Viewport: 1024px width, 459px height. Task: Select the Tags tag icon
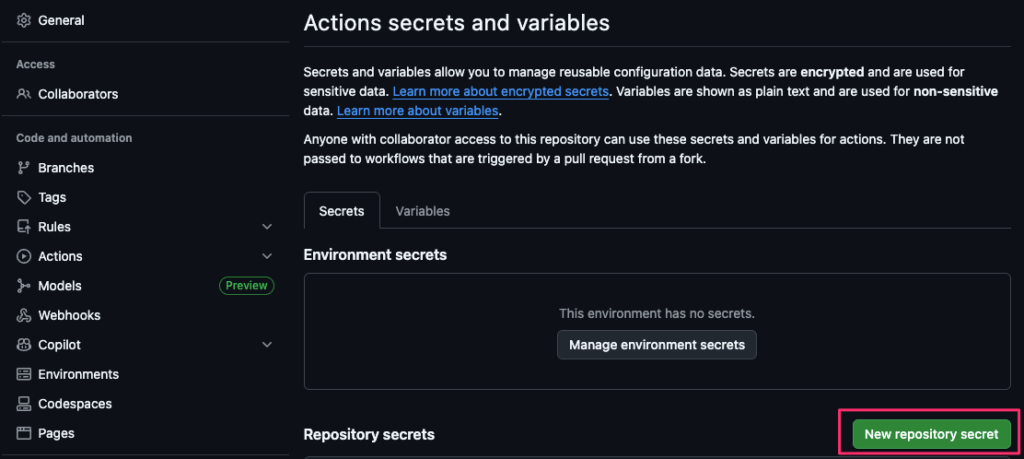tap(24, 197)
